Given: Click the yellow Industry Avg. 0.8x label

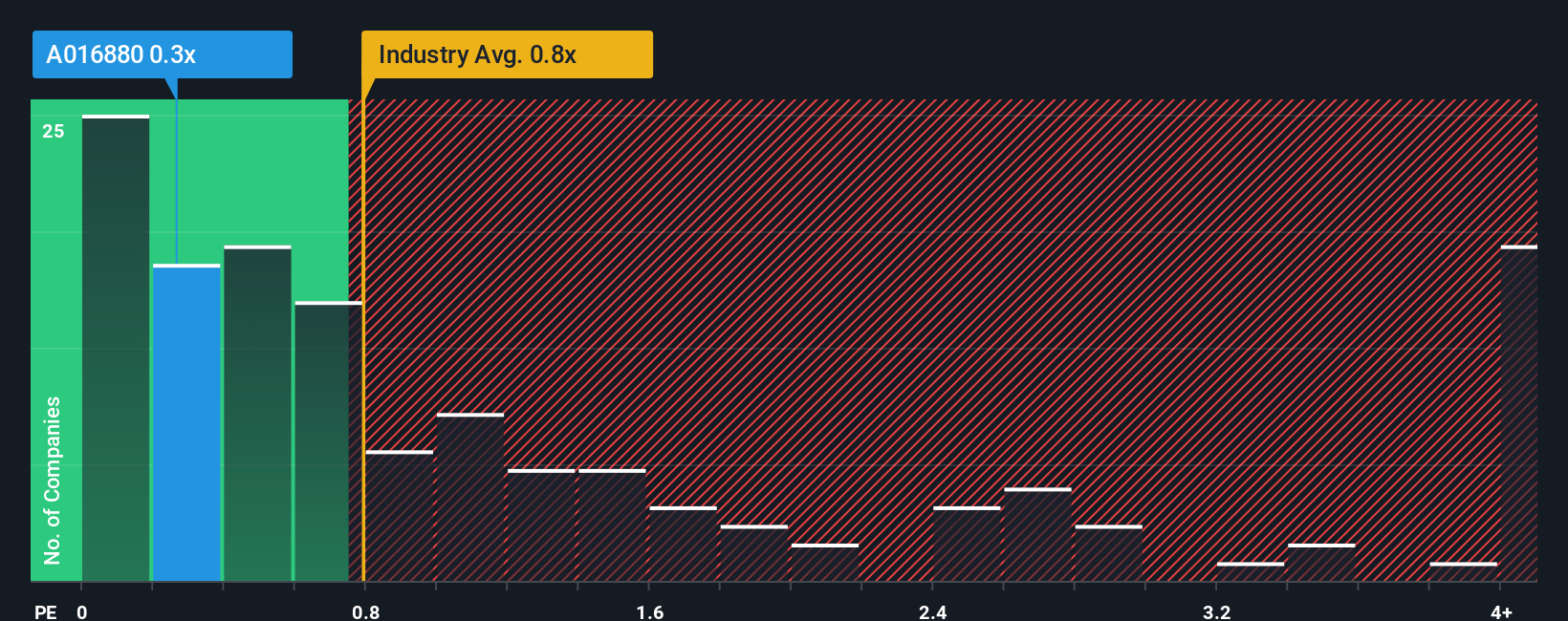Looking at the screenshot, I should [507, 54].
